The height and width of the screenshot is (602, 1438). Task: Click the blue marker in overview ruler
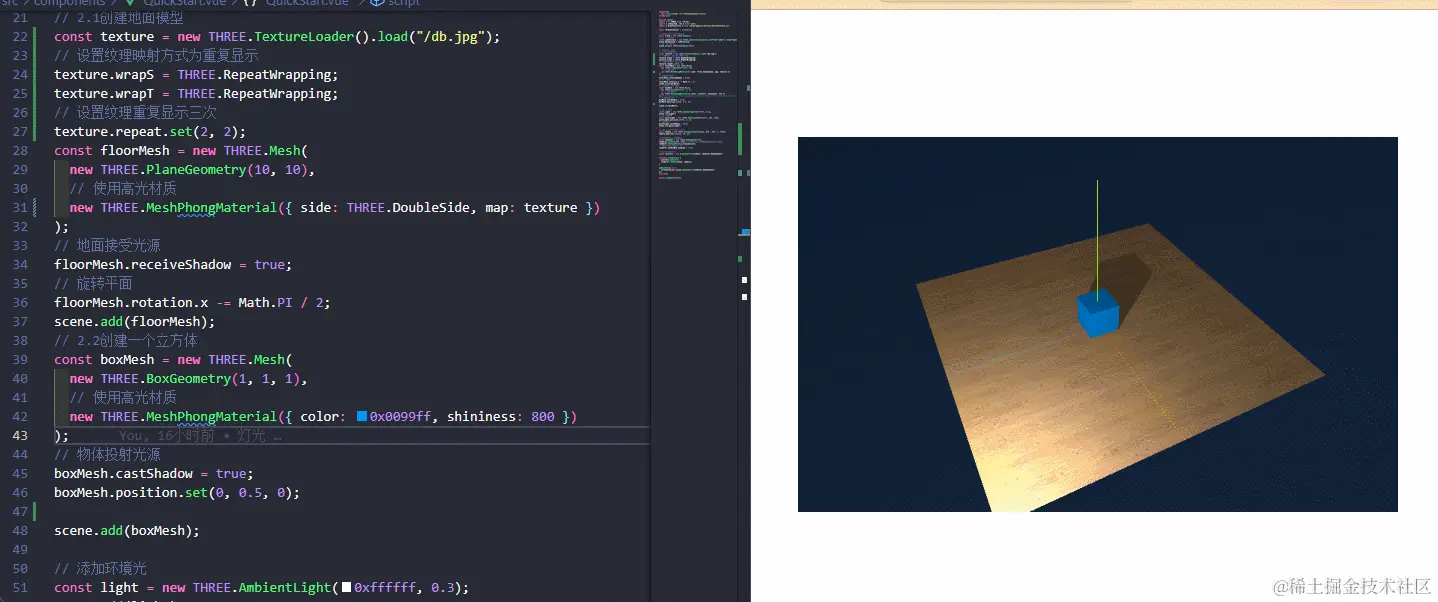(x=745, y=232)
